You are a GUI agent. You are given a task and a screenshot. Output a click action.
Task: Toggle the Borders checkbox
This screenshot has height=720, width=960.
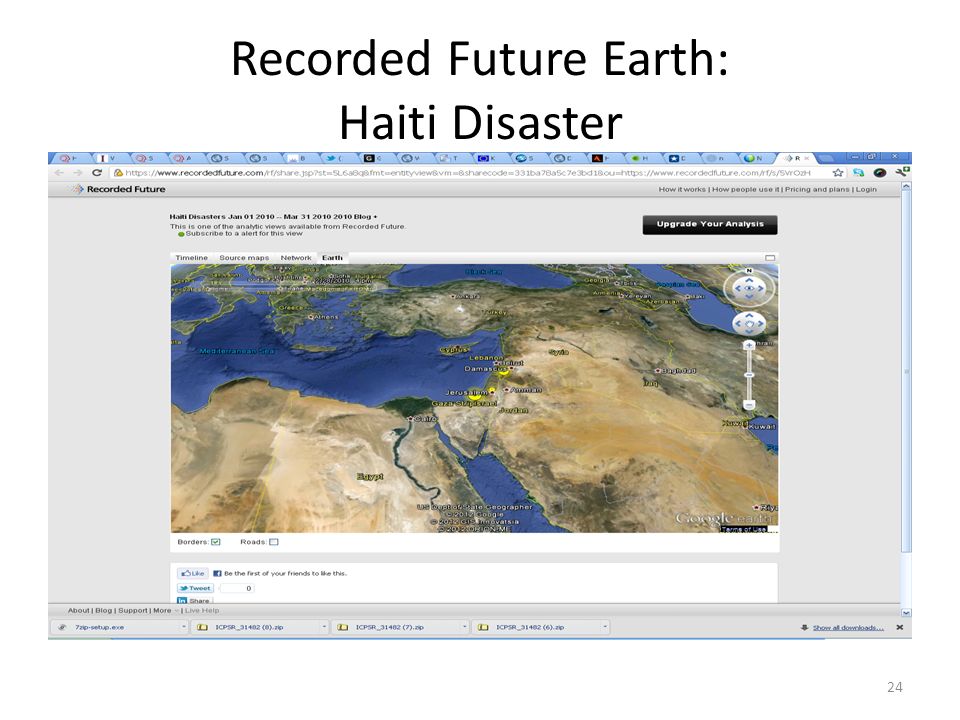(216, 542)
